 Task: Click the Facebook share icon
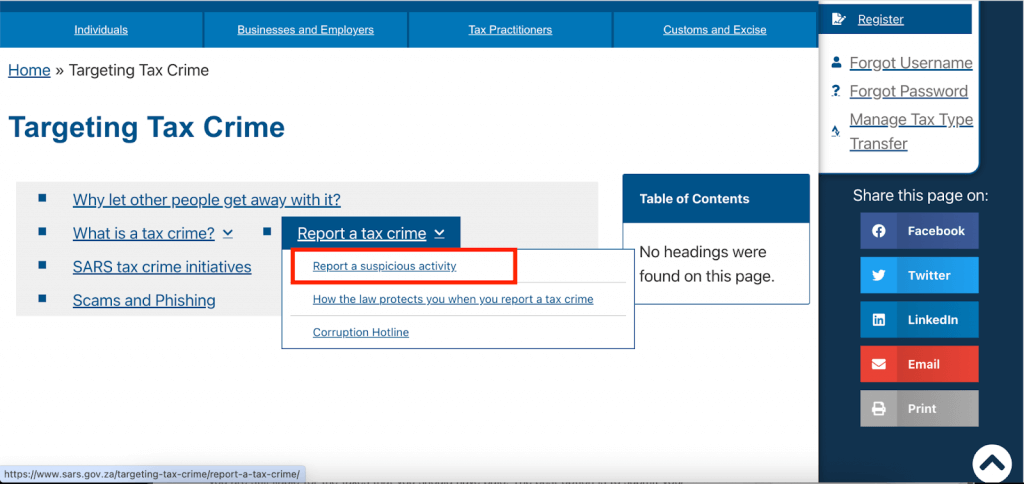click(x=878, y=231)
